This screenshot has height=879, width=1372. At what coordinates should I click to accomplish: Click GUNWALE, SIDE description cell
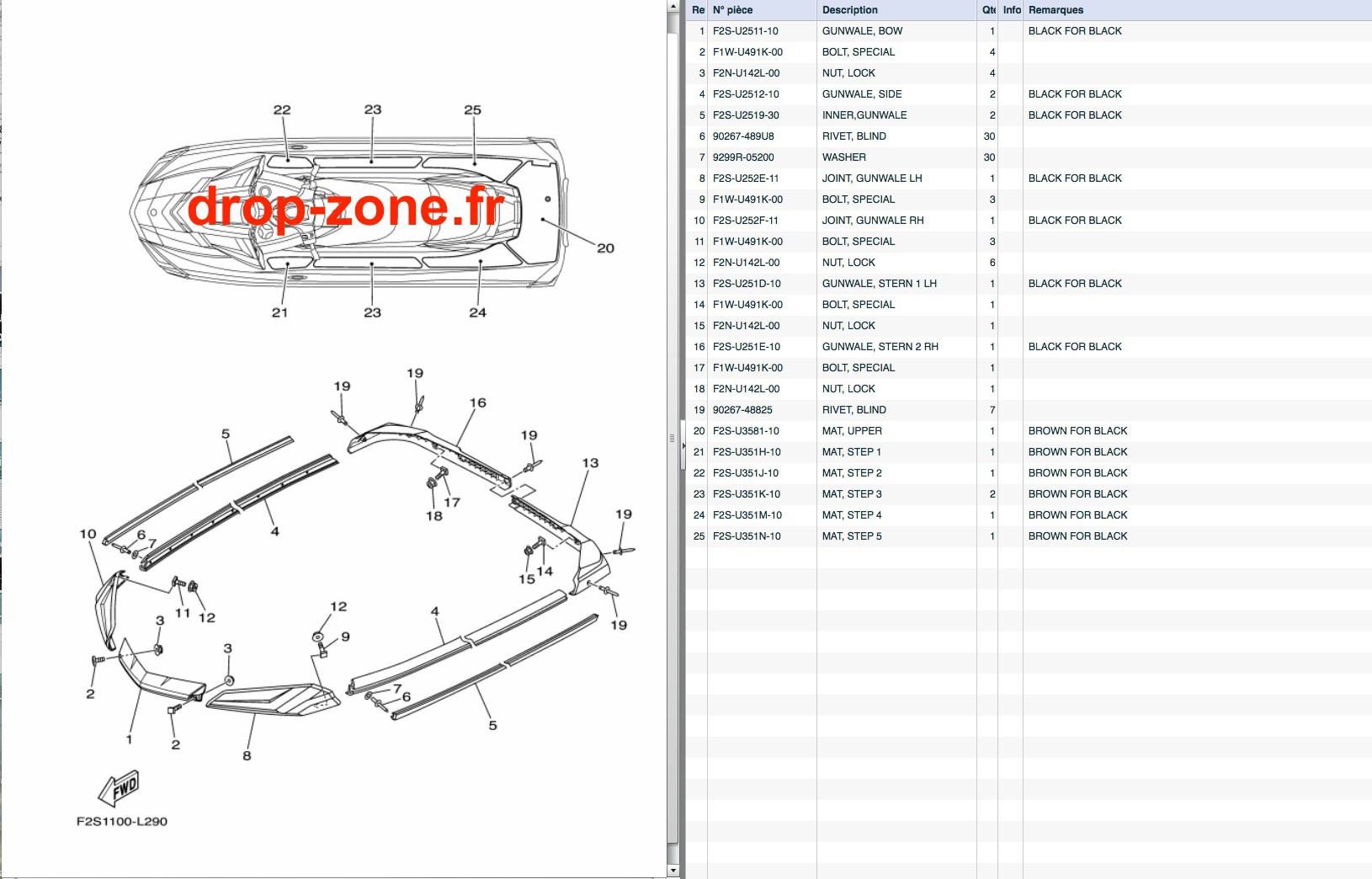point(862,94)
